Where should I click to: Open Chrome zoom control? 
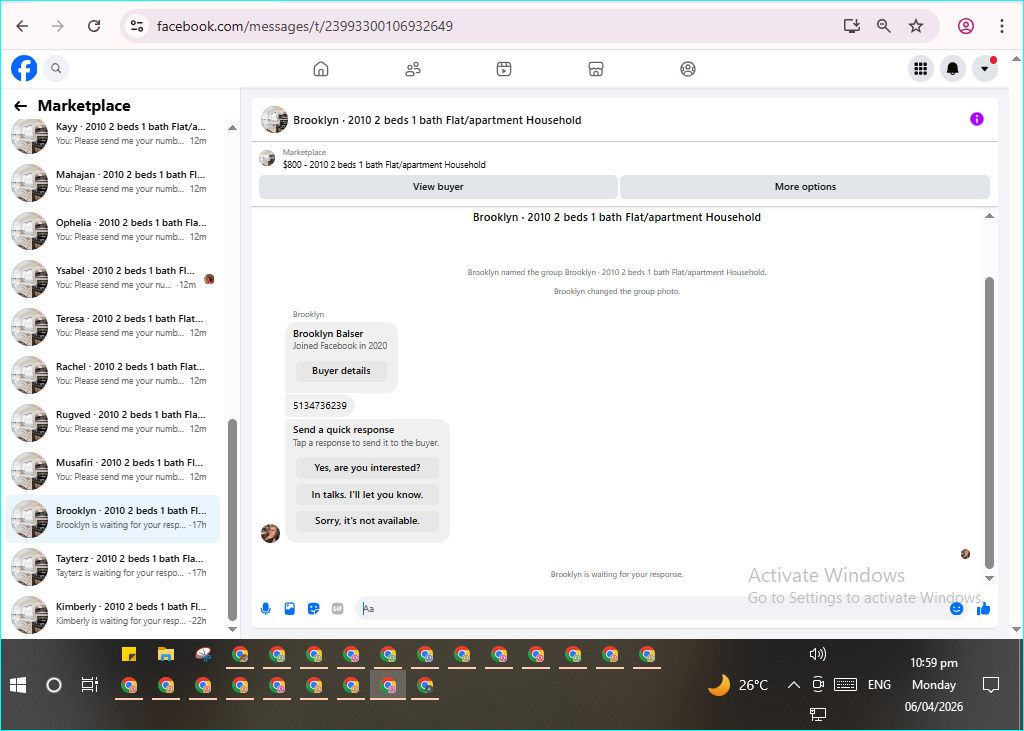pos(884,26)
